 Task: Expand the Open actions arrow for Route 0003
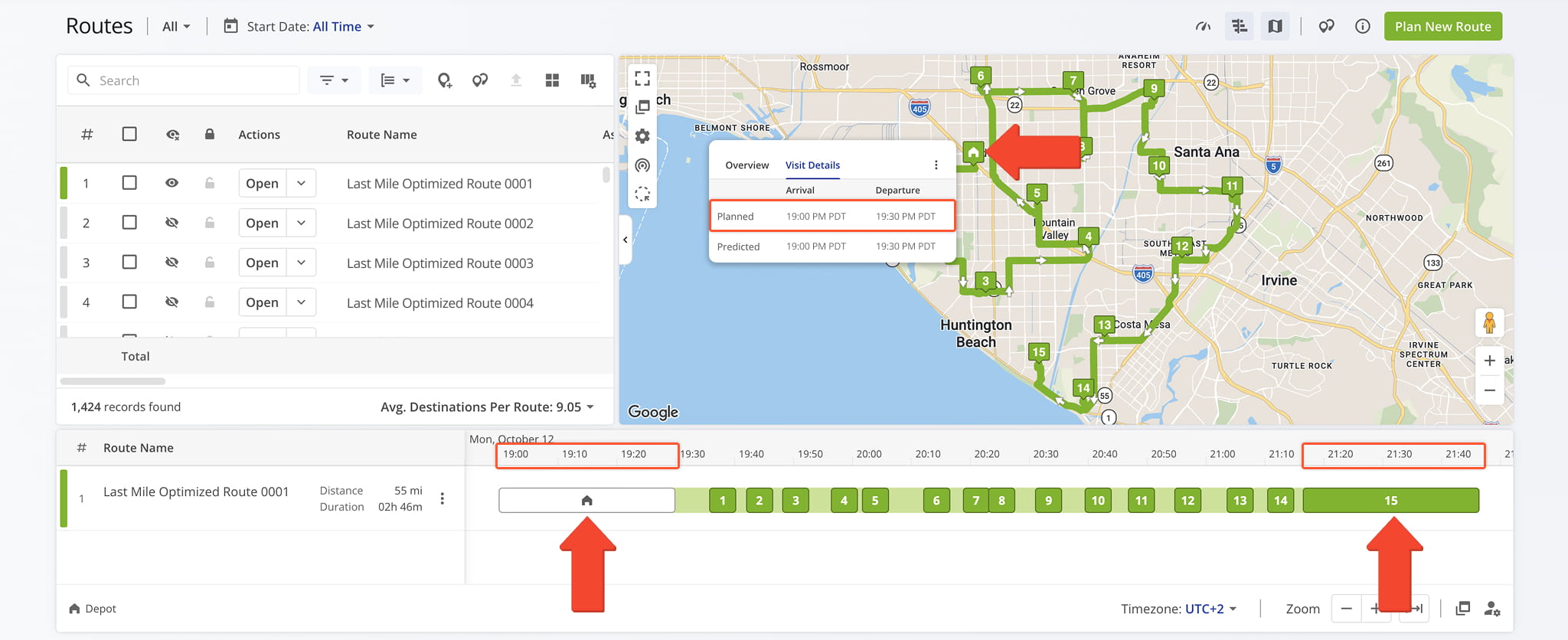click(x=301, y=263)
